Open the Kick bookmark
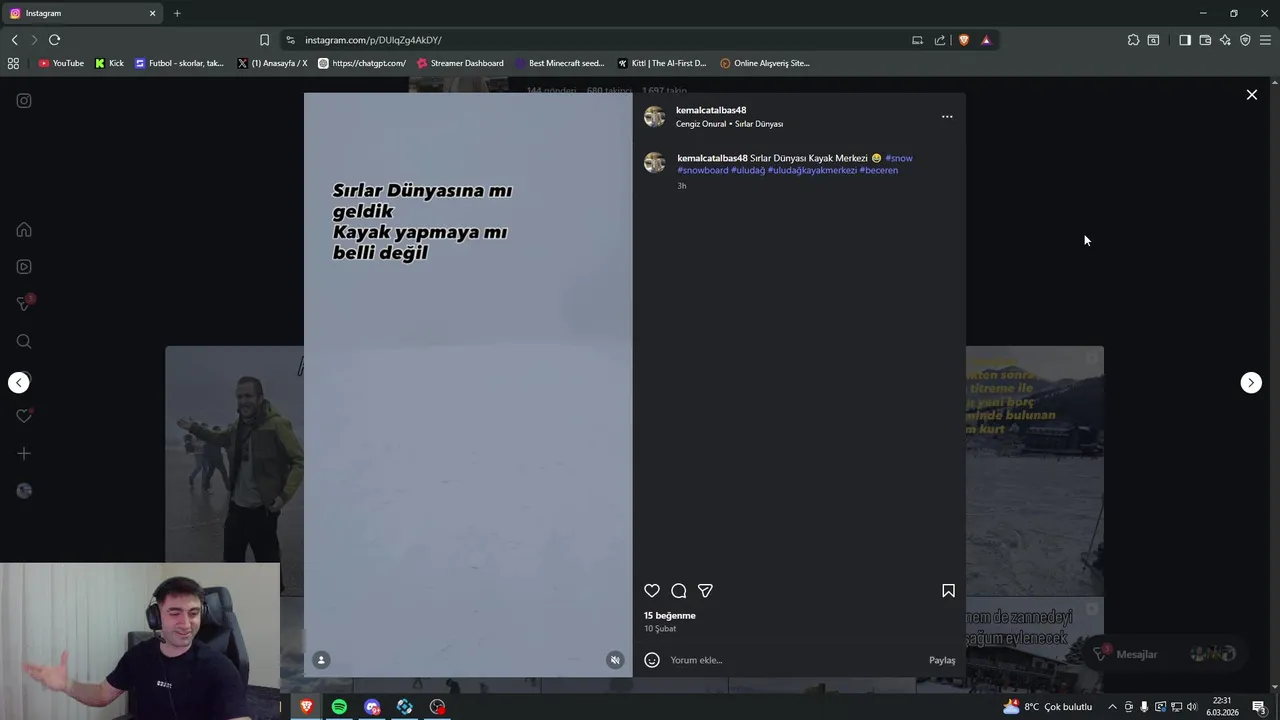Screen dimensions: 1280x720 click(110, 63)
